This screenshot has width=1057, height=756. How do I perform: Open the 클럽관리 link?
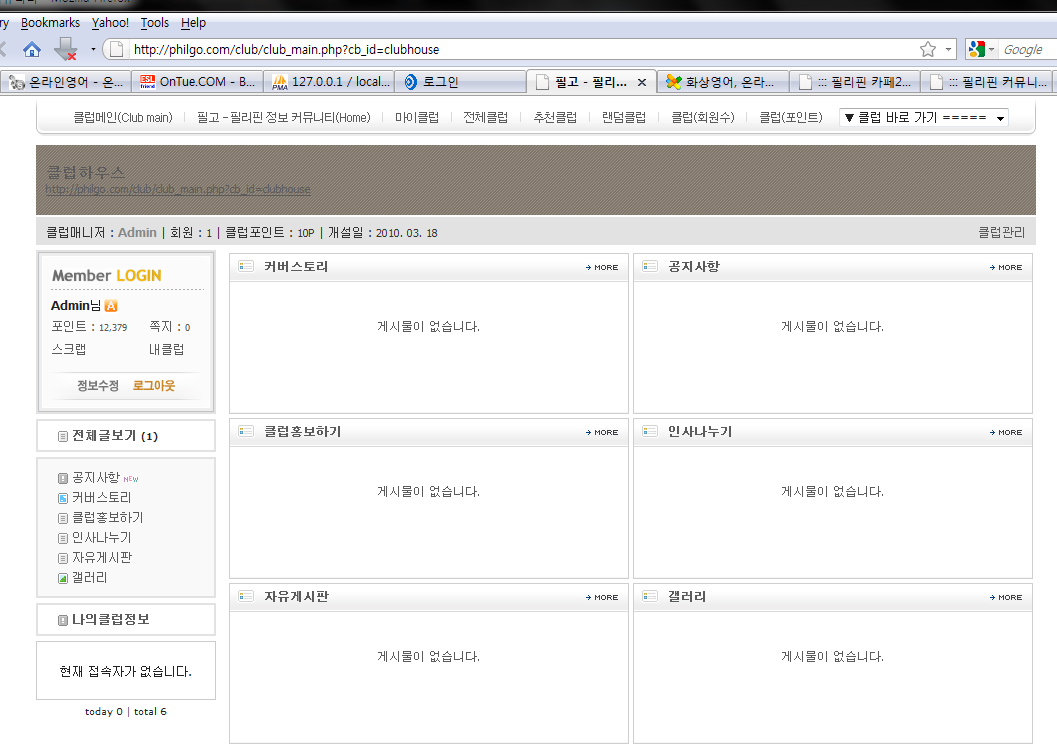1001,233
